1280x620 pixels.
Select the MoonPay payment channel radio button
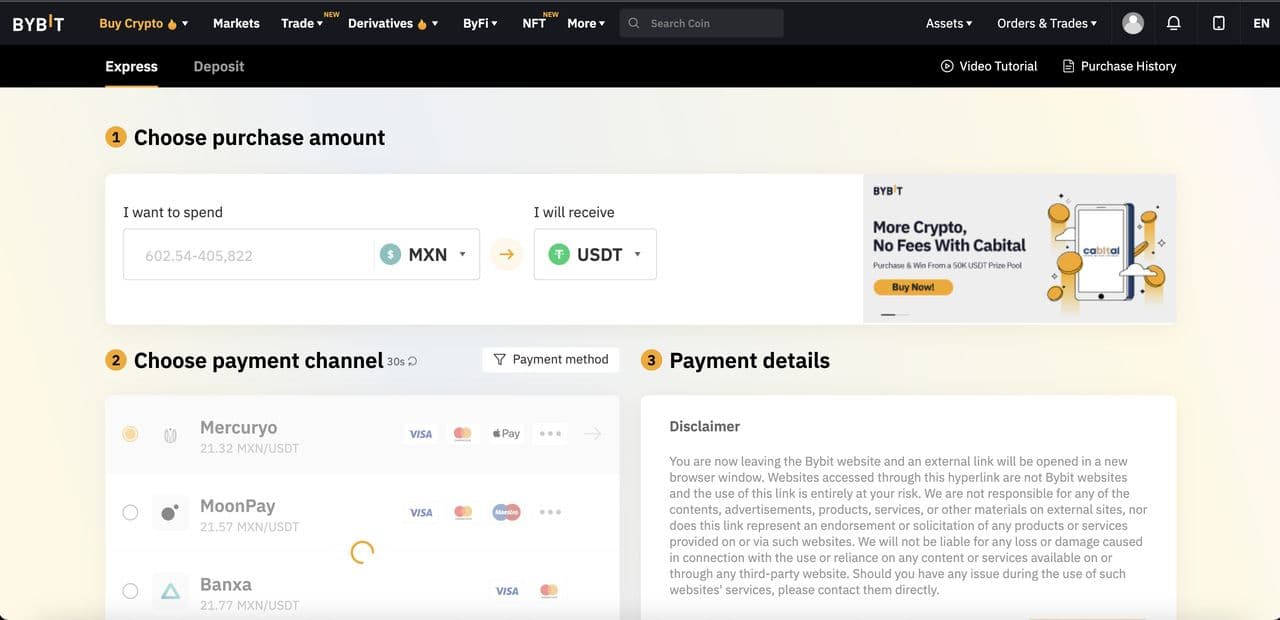[x=130, y=512]
